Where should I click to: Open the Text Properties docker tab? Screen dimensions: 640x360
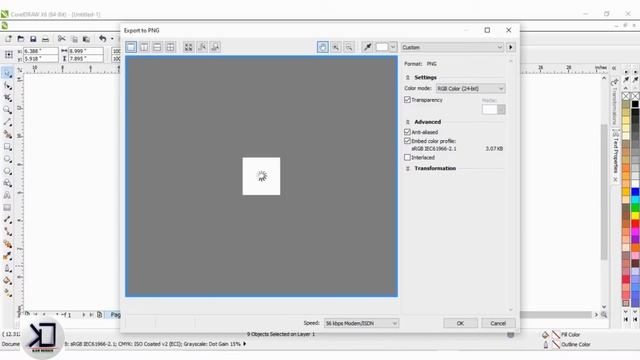616,155
